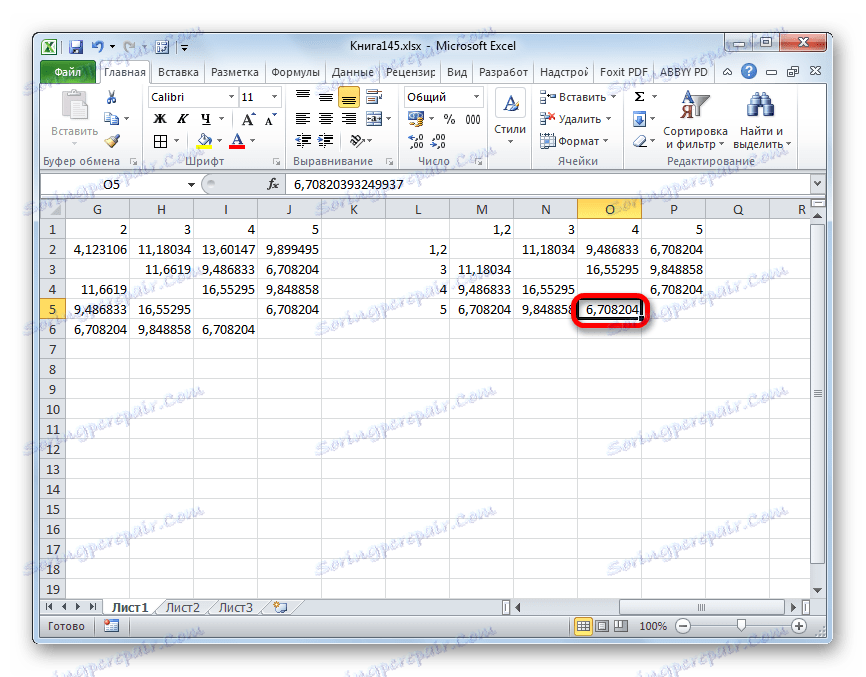The height and width of the screenshot is (677, 866).
Task: Switch to the Вид ribbon tab
Action: (x=457, y=72)
